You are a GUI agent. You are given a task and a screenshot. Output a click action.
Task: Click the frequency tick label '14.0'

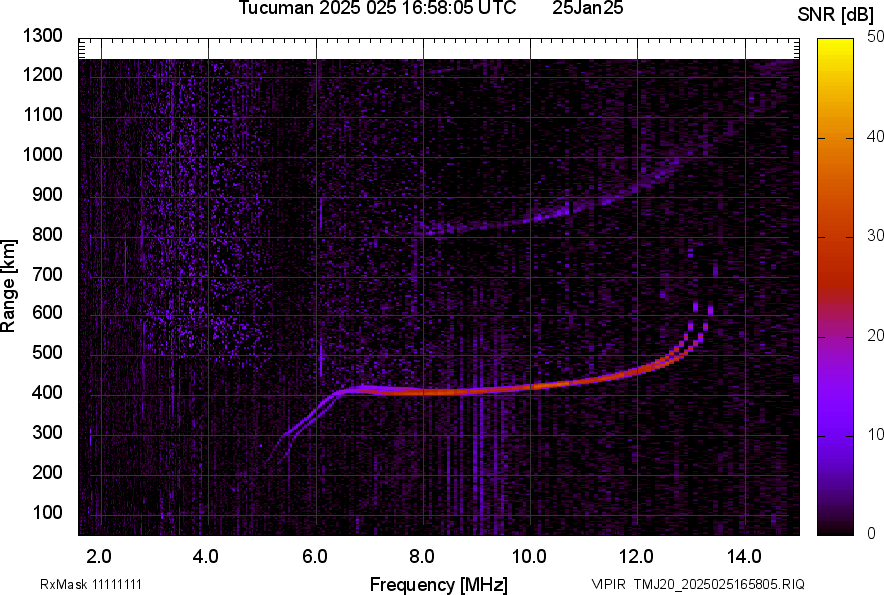pos(744,557)
